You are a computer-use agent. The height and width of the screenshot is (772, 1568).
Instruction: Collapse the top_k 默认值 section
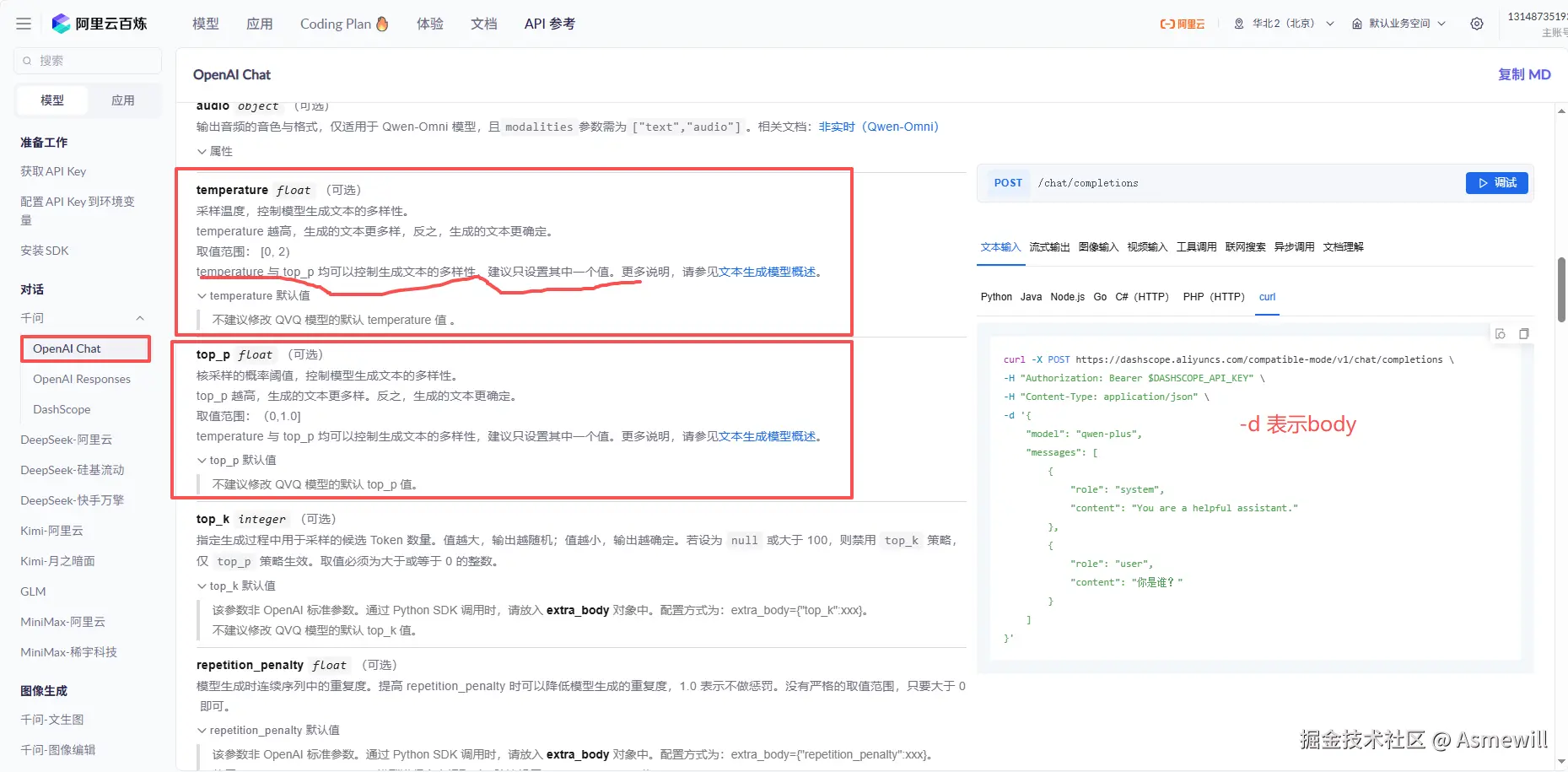coord(236,586)
